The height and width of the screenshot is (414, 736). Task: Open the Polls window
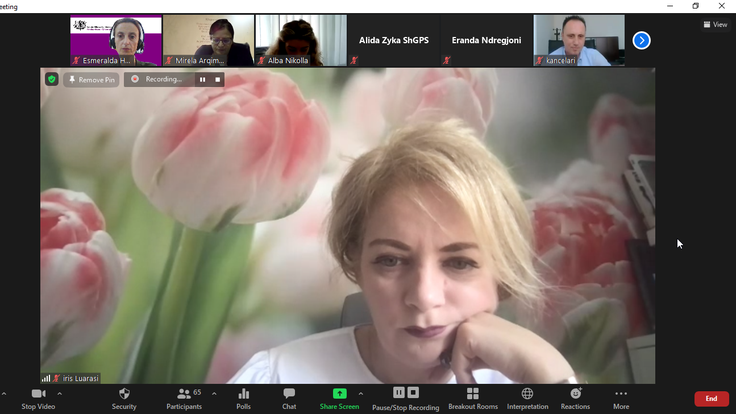(x=243, y=398)
